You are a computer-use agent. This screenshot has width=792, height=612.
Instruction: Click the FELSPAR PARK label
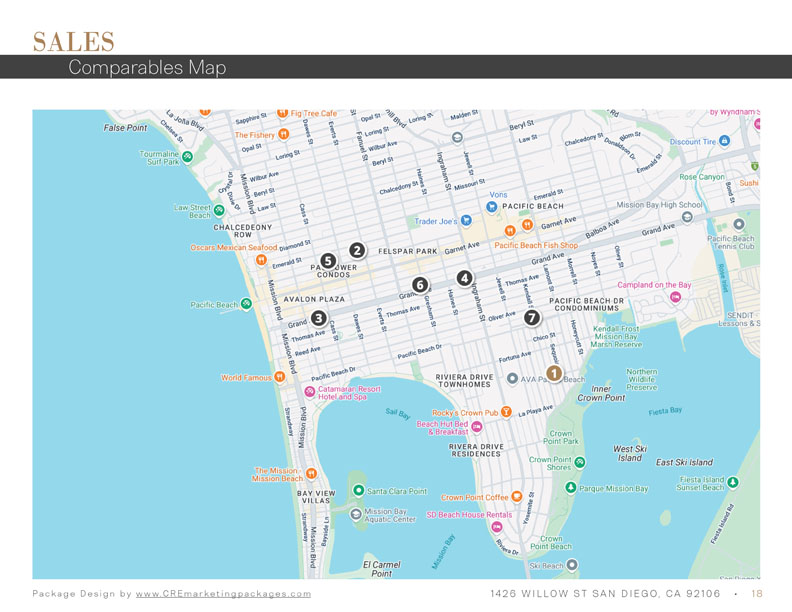click(x=408, y=251)
